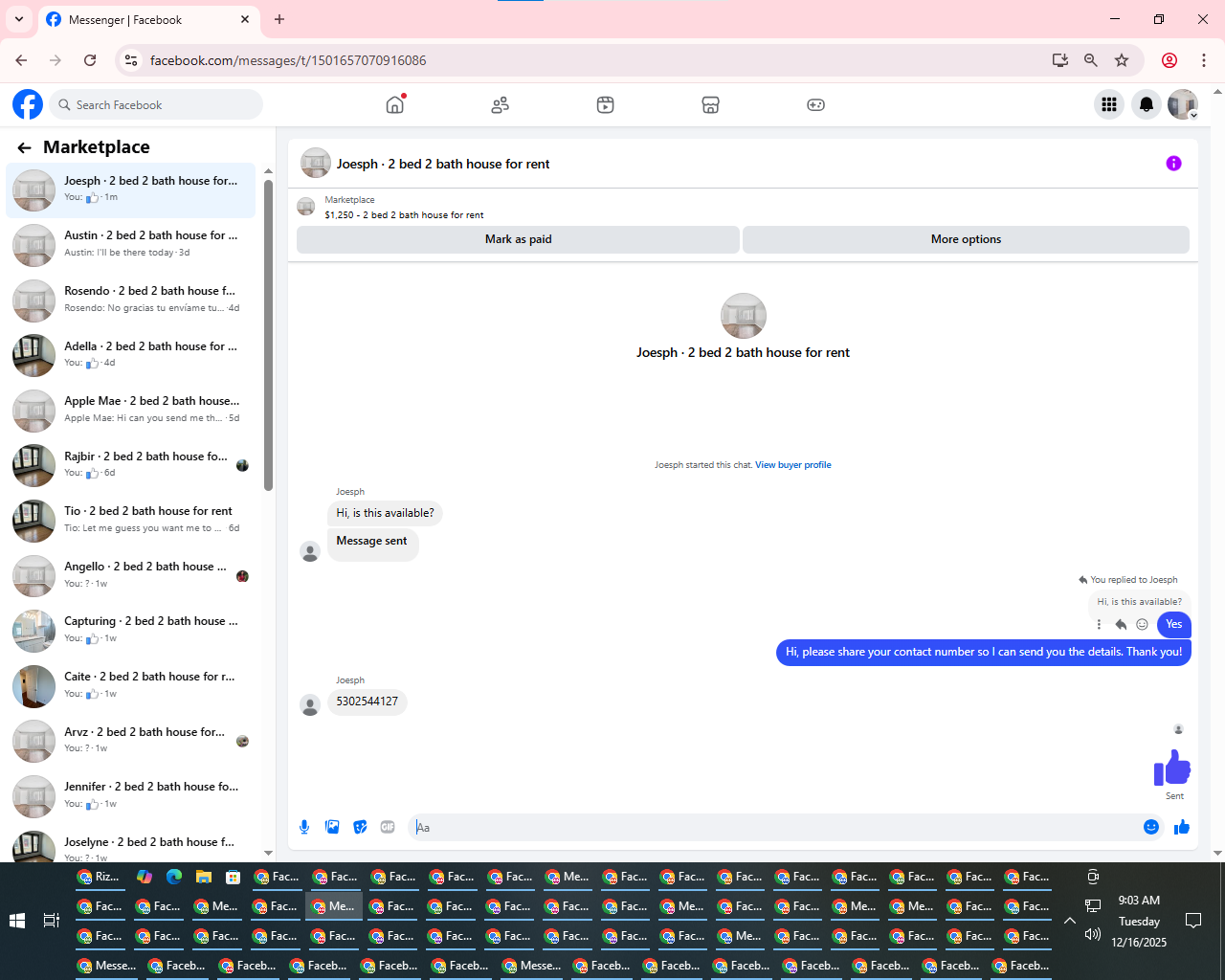Open the Caite conversation in the list

tap(131, 685)
